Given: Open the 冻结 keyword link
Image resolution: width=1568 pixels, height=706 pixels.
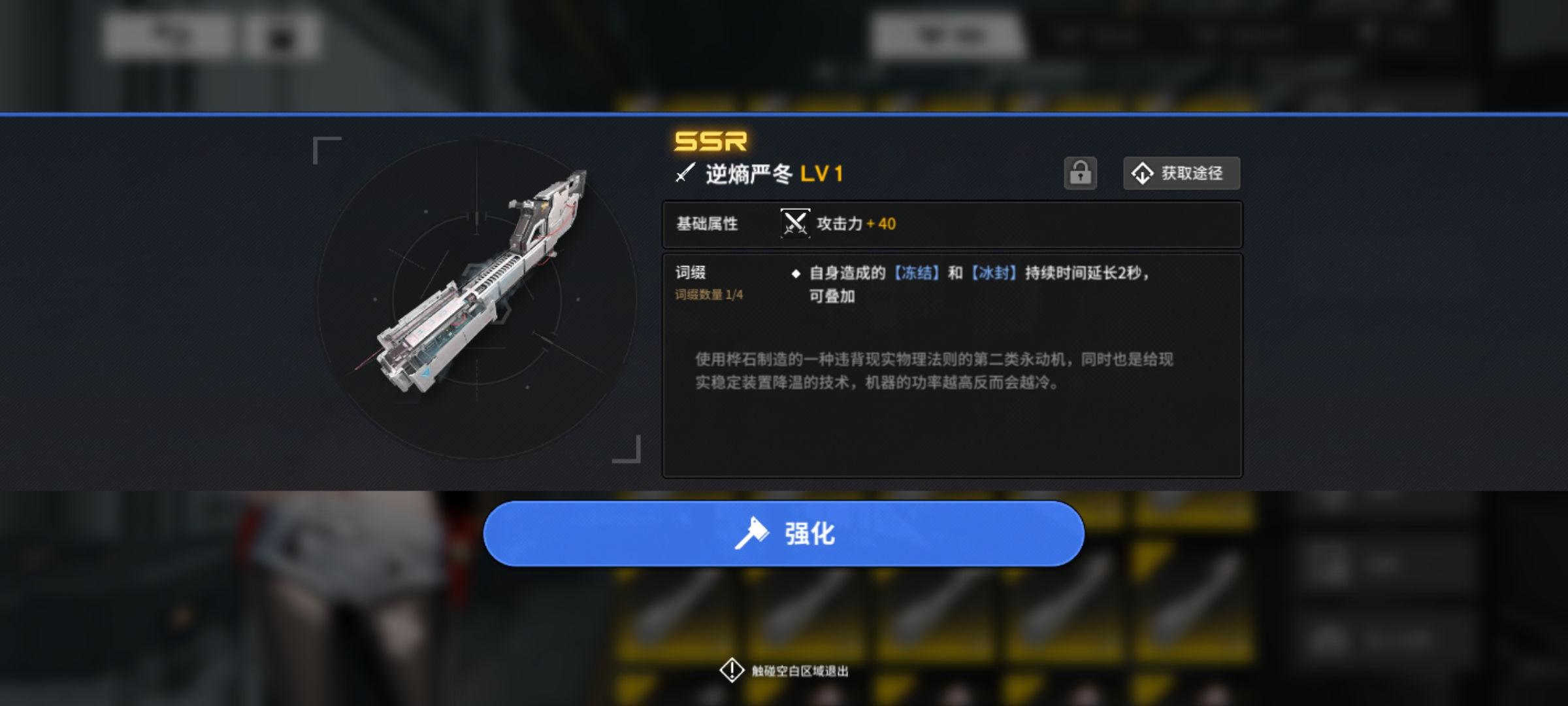Looking at the screenshot, I should coord(916,273).
